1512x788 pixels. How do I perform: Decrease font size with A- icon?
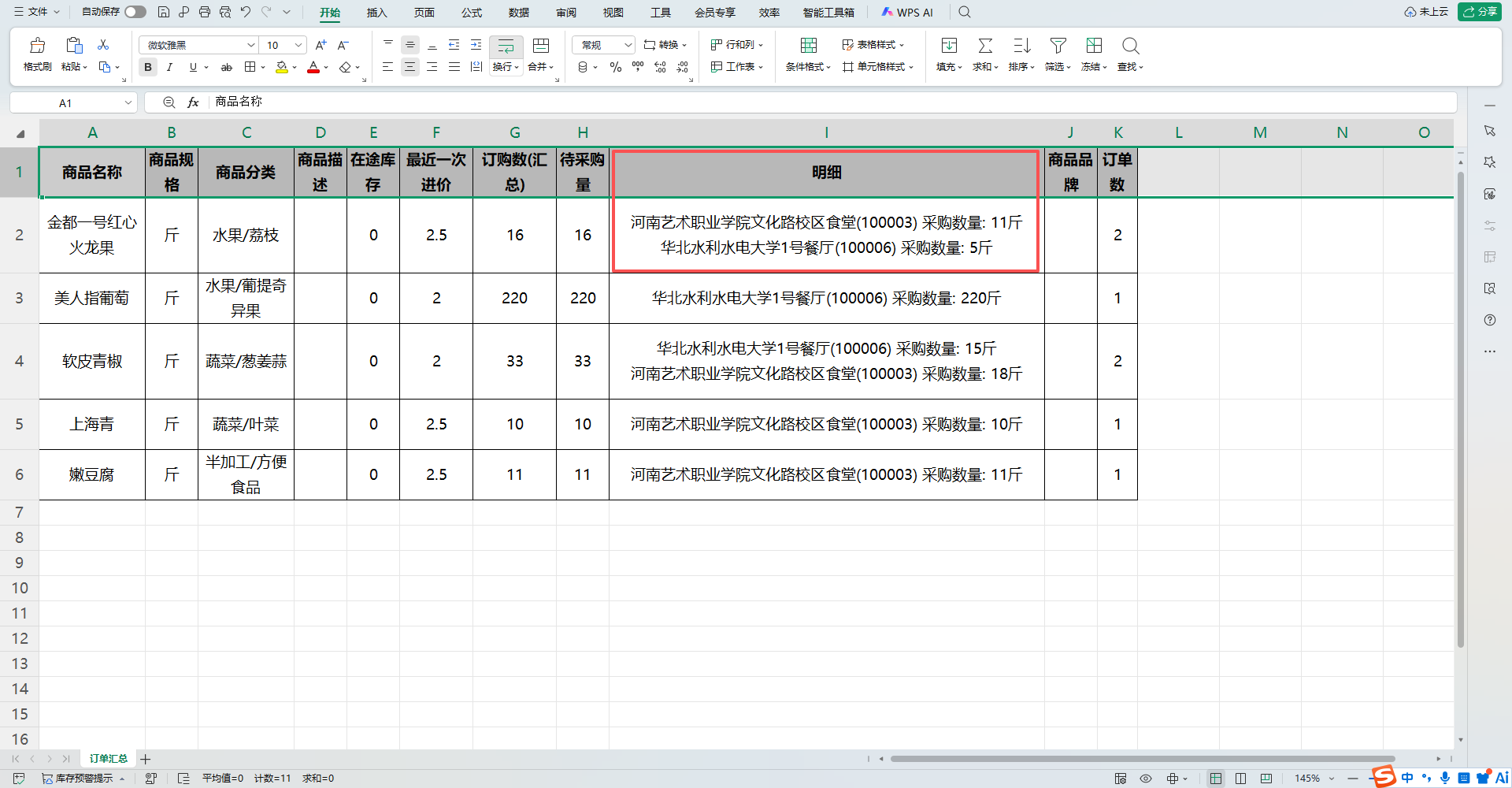click(343, 45)
